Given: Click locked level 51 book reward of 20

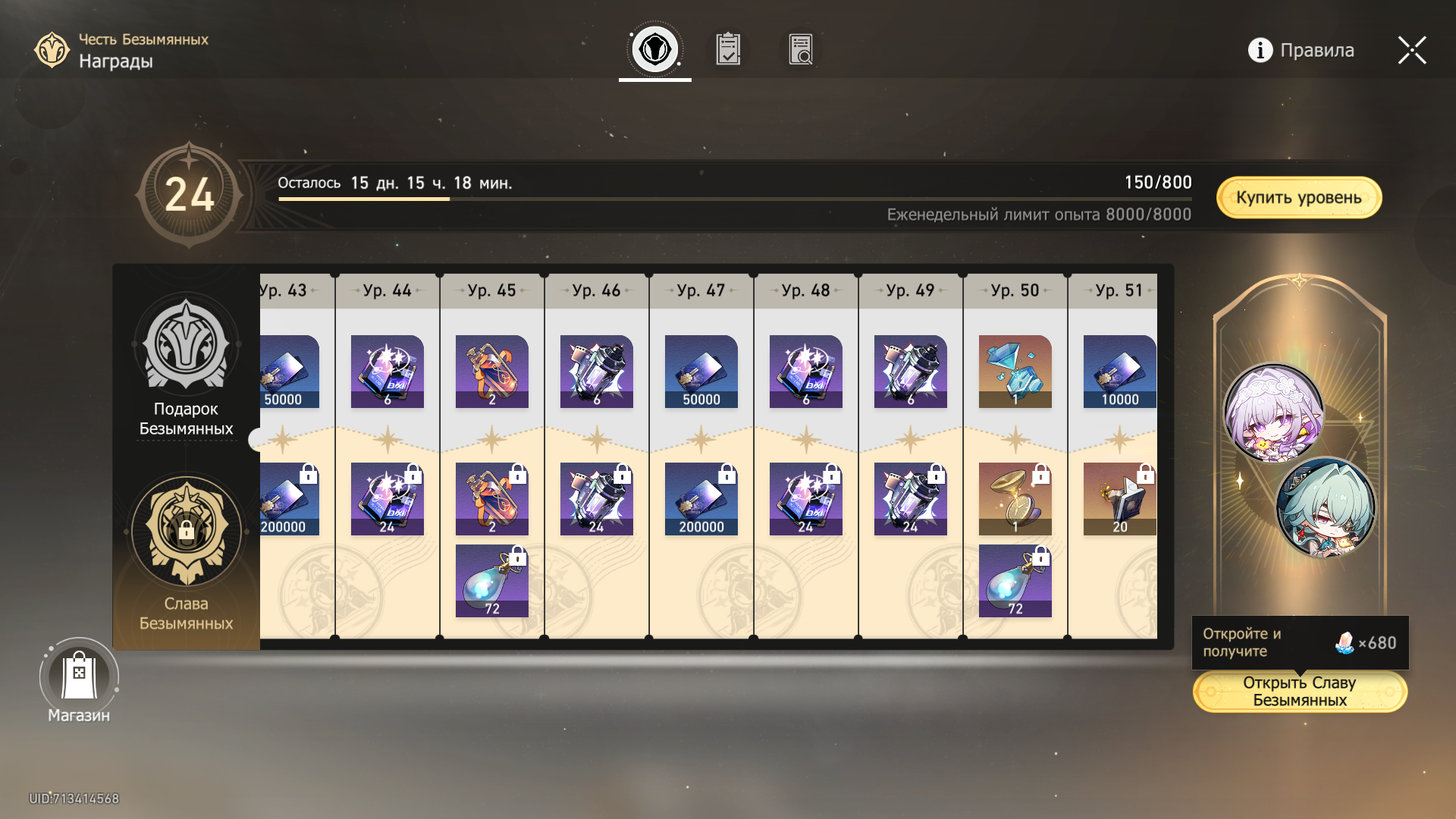Looking at the screenshot, I should coord(1119,499).
